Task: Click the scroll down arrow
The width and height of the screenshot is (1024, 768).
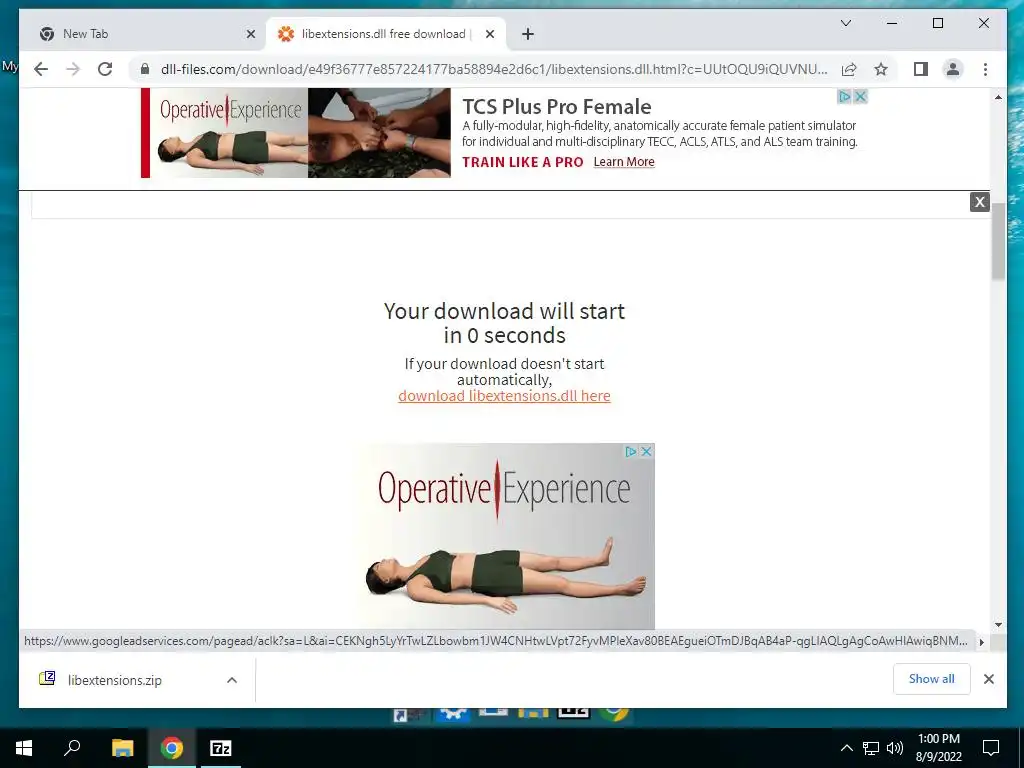Action: click(998, 624)
